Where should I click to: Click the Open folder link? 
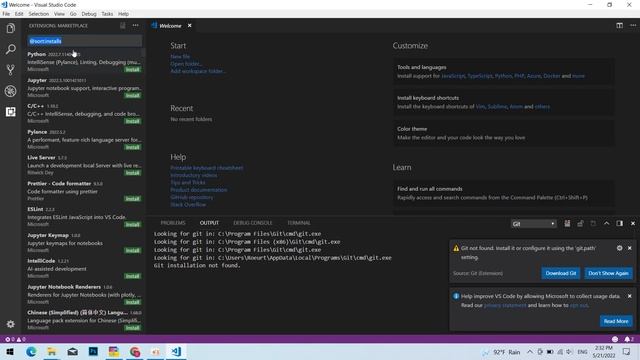pyautogui.click(x=186, y=64)
